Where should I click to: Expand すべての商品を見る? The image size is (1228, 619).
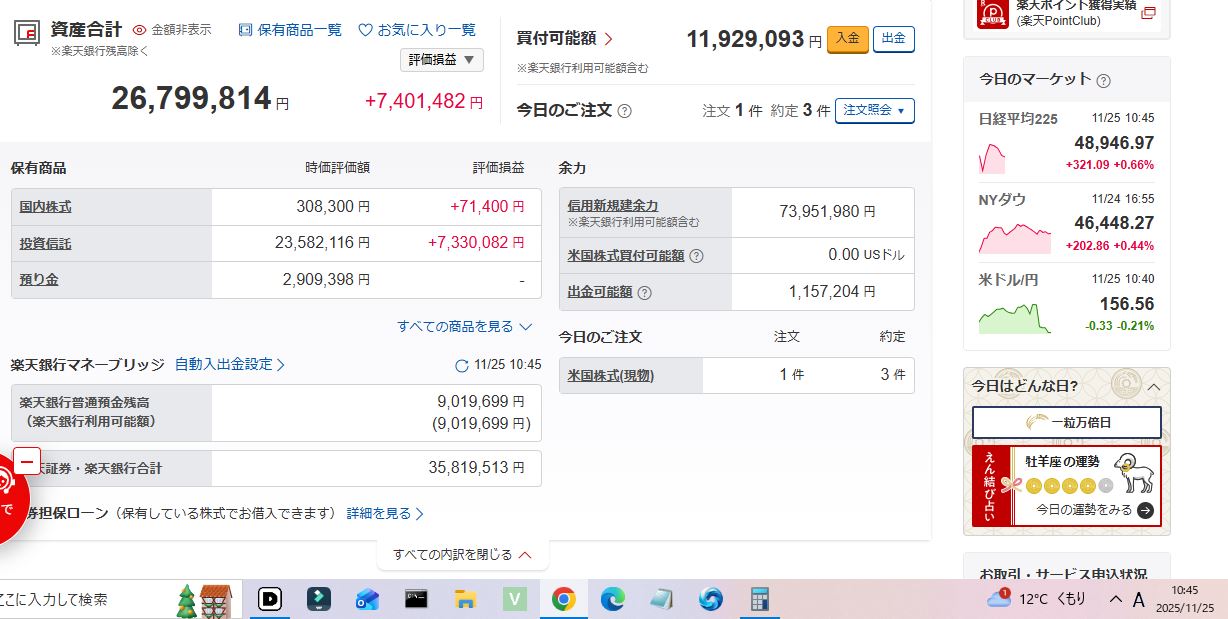point(464,326)
